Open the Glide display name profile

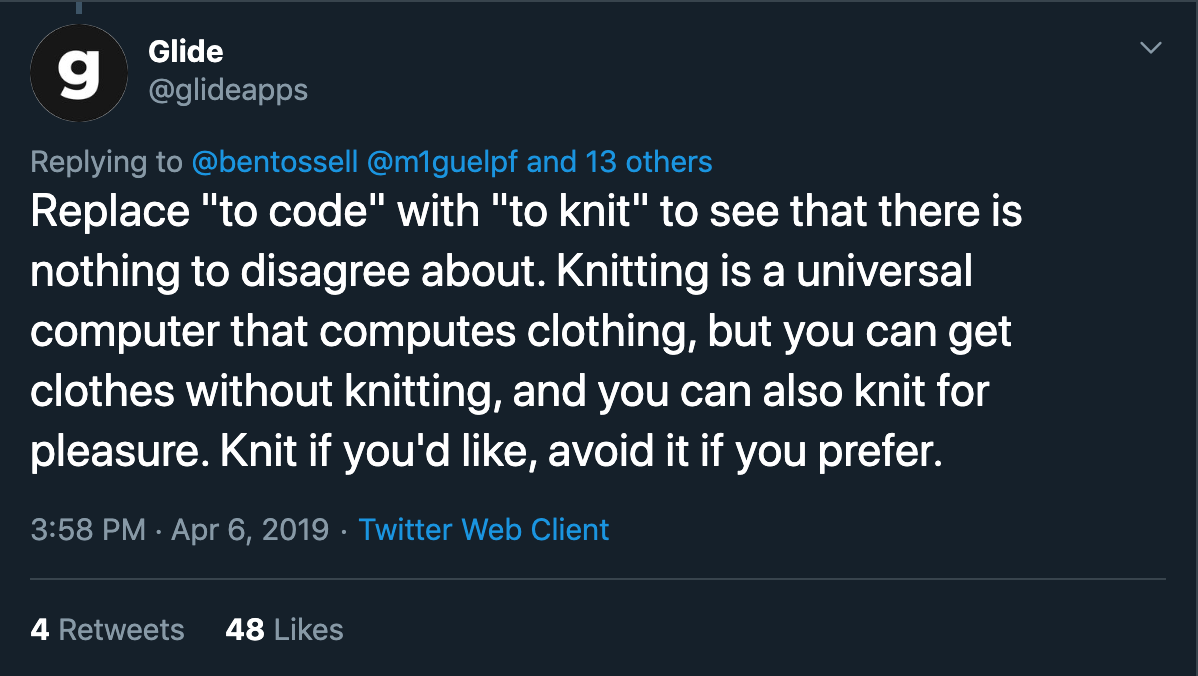tap(185, 52)
